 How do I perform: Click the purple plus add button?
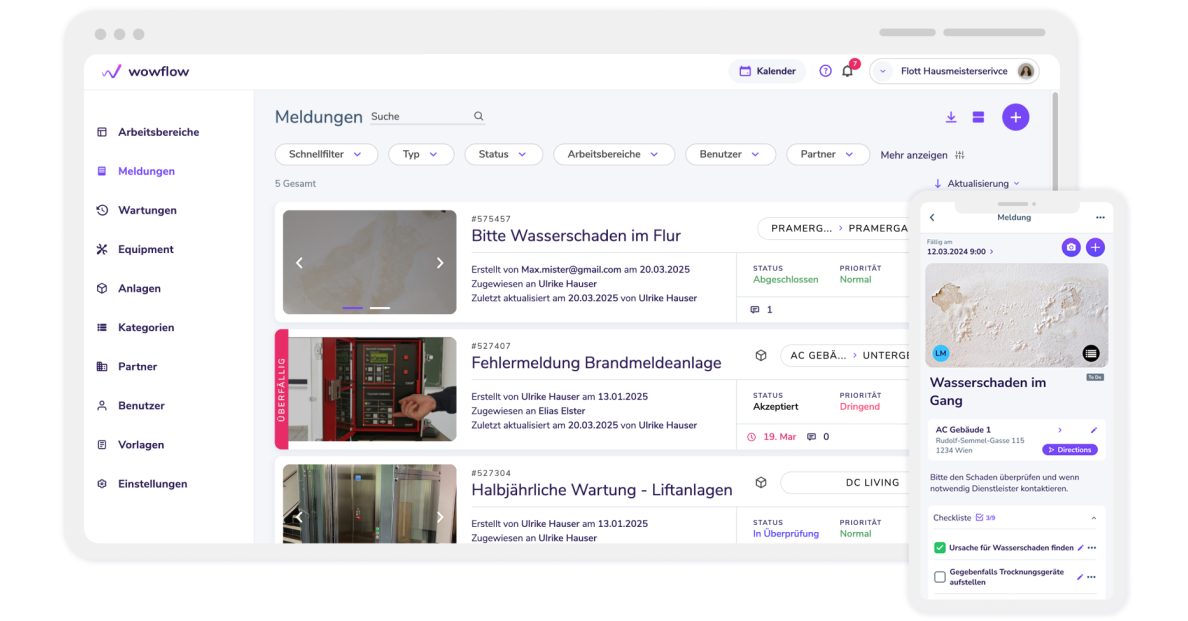click(x=1015, y=117)
